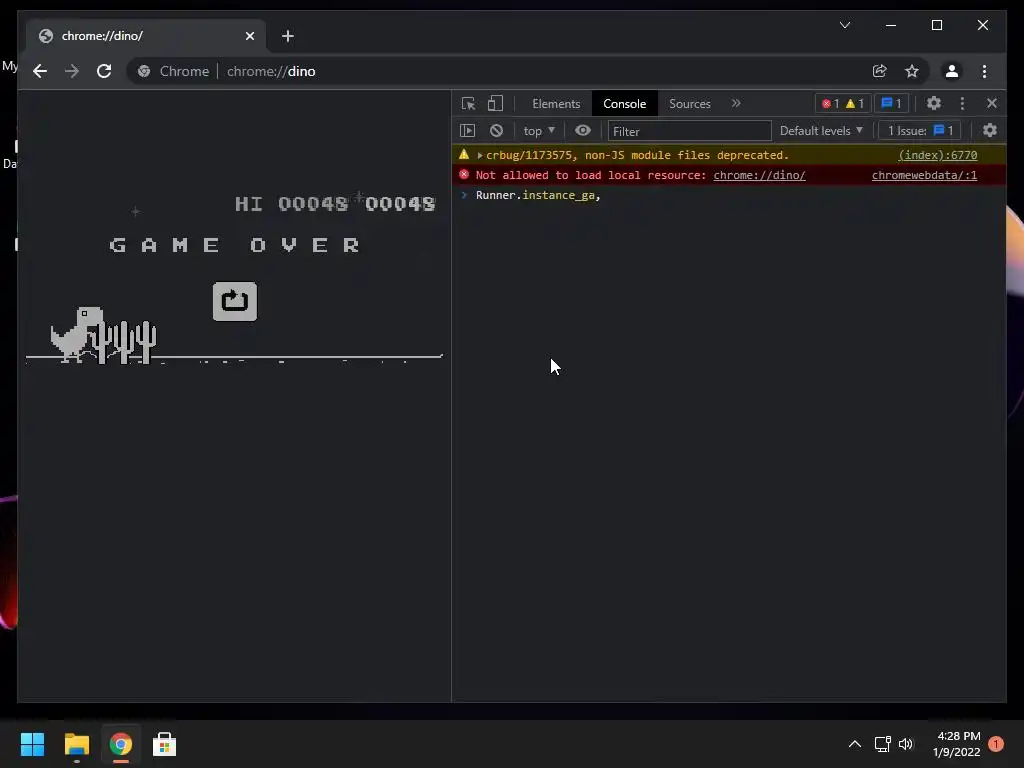Switch to the Console tab
This screenshot has height=768, width=1024.
coord(624,103)
